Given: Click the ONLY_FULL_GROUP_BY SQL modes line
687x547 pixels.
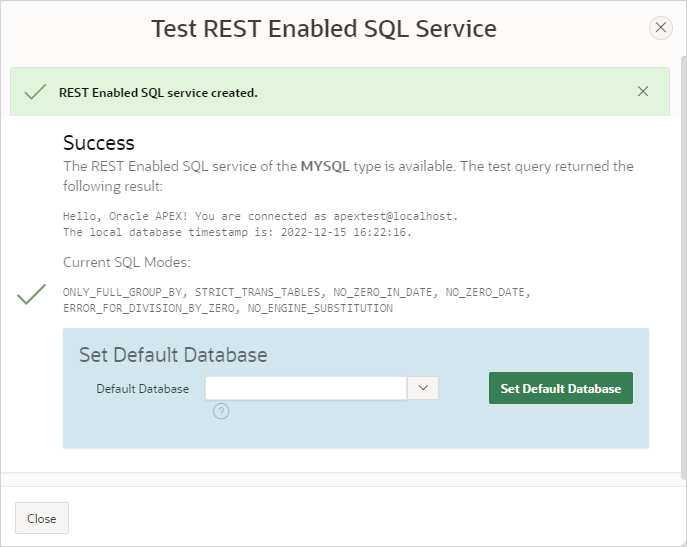Looking at the screenshot, I should click(x=296, y=292).
